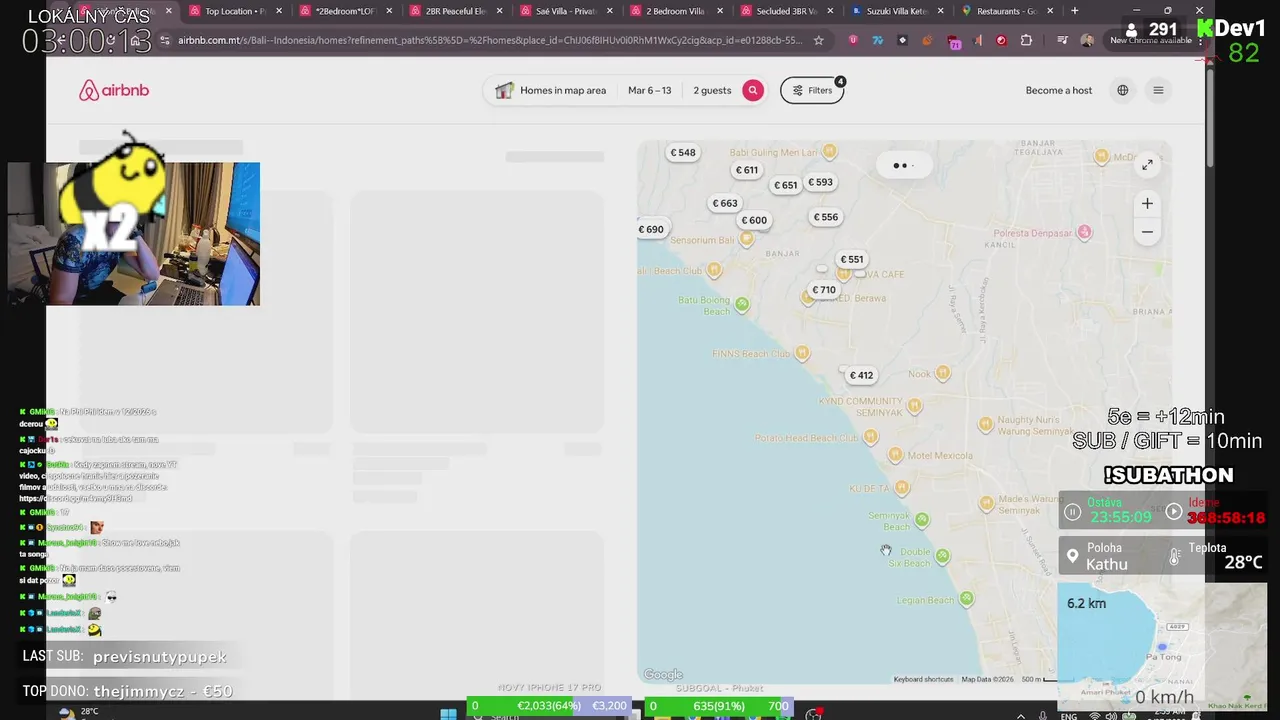Click the Batu Bolong Beach pin
1280x720 pixels.
[742, 303]
